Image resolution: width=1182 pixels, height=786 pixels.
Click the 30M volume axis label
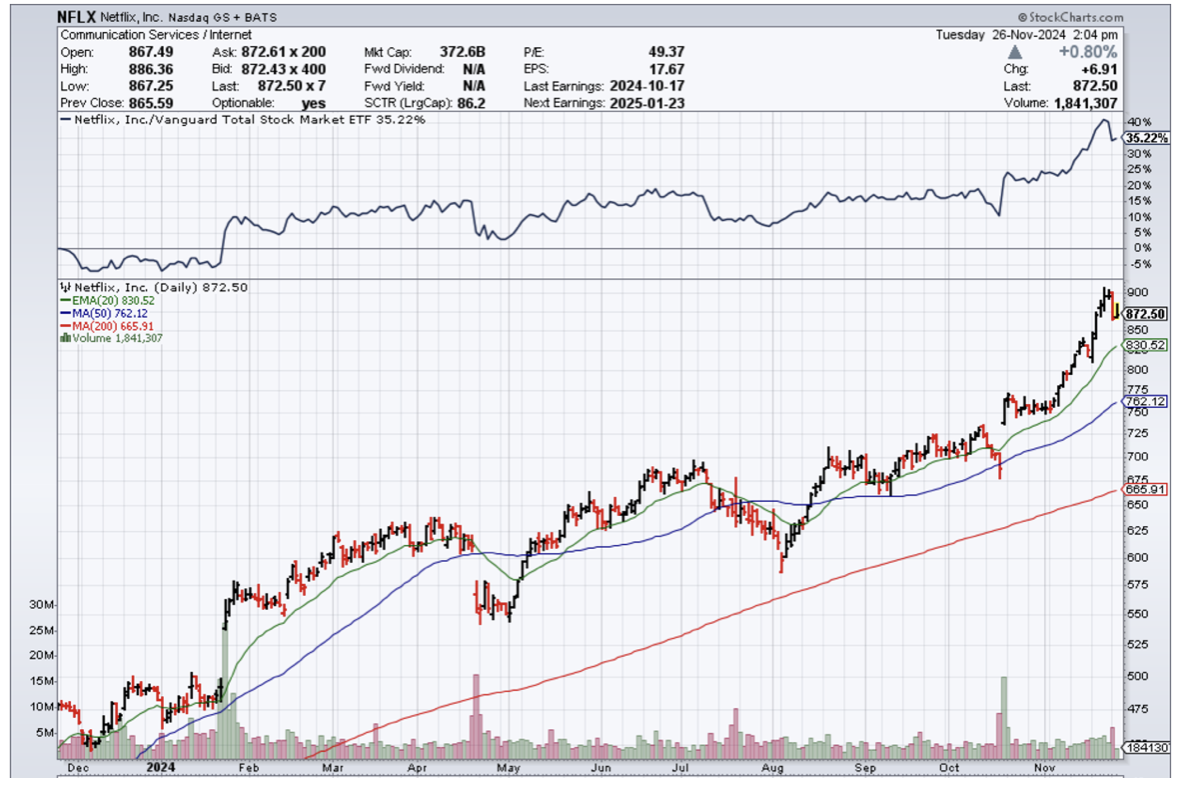(41, 604)
